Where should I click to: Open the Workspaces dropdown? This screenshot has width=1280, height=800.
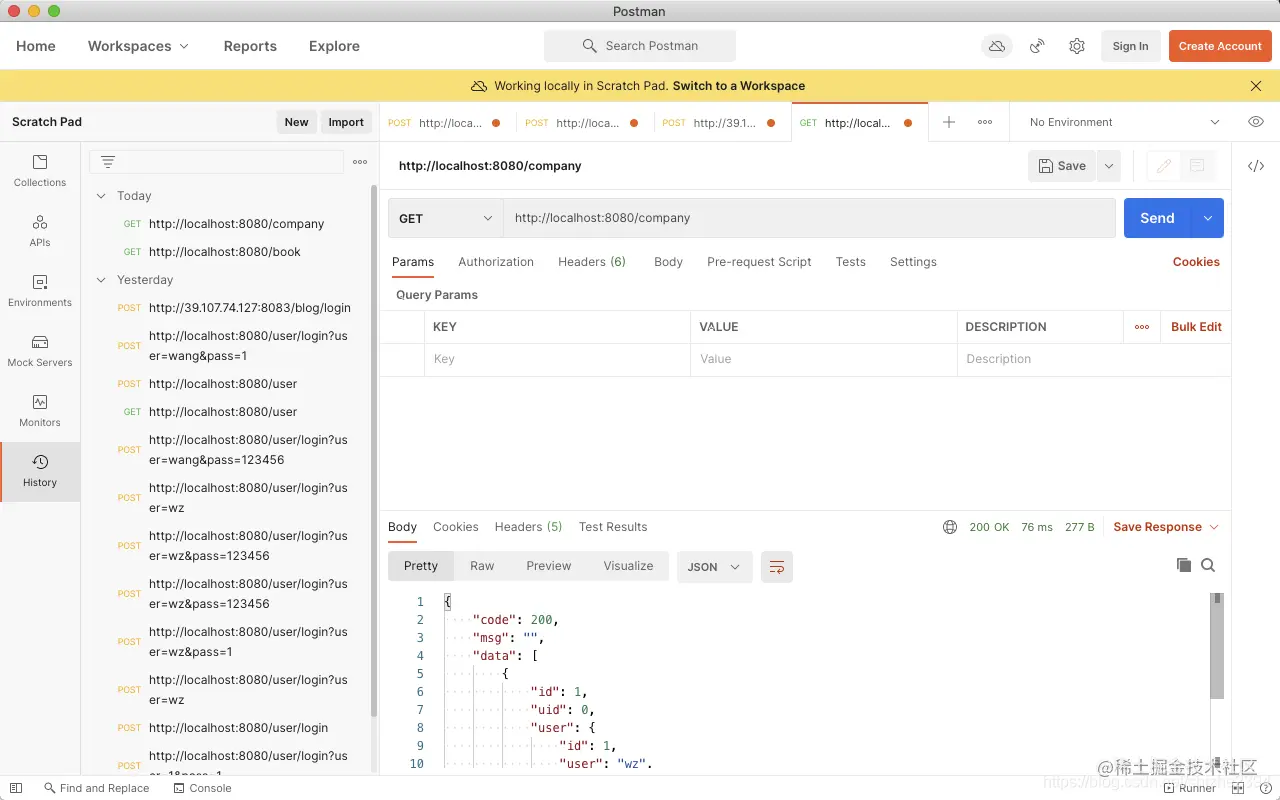click(138, 46)
